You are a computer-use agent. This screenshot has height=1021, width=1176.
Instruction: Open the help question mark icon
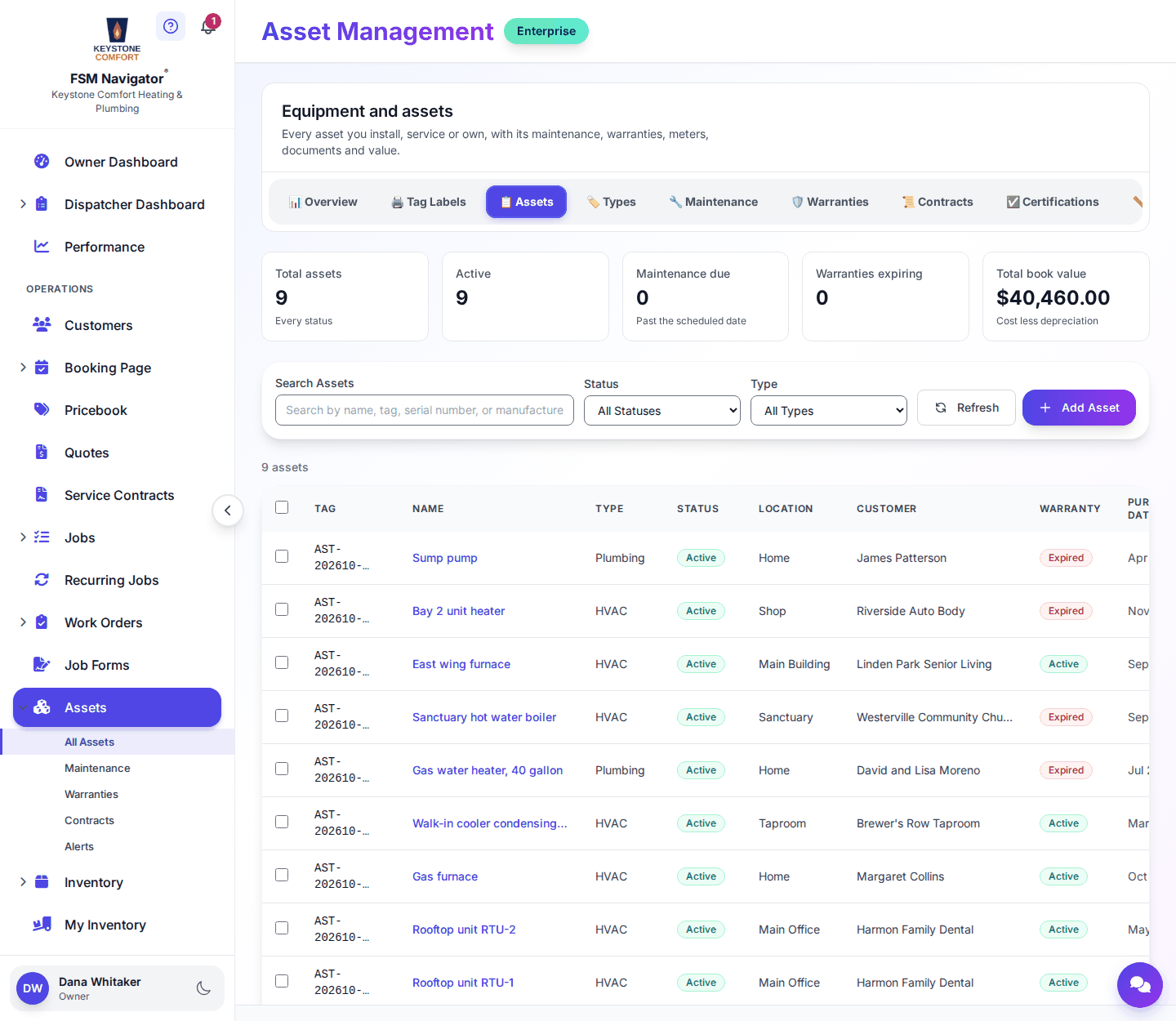coord(170,26)
